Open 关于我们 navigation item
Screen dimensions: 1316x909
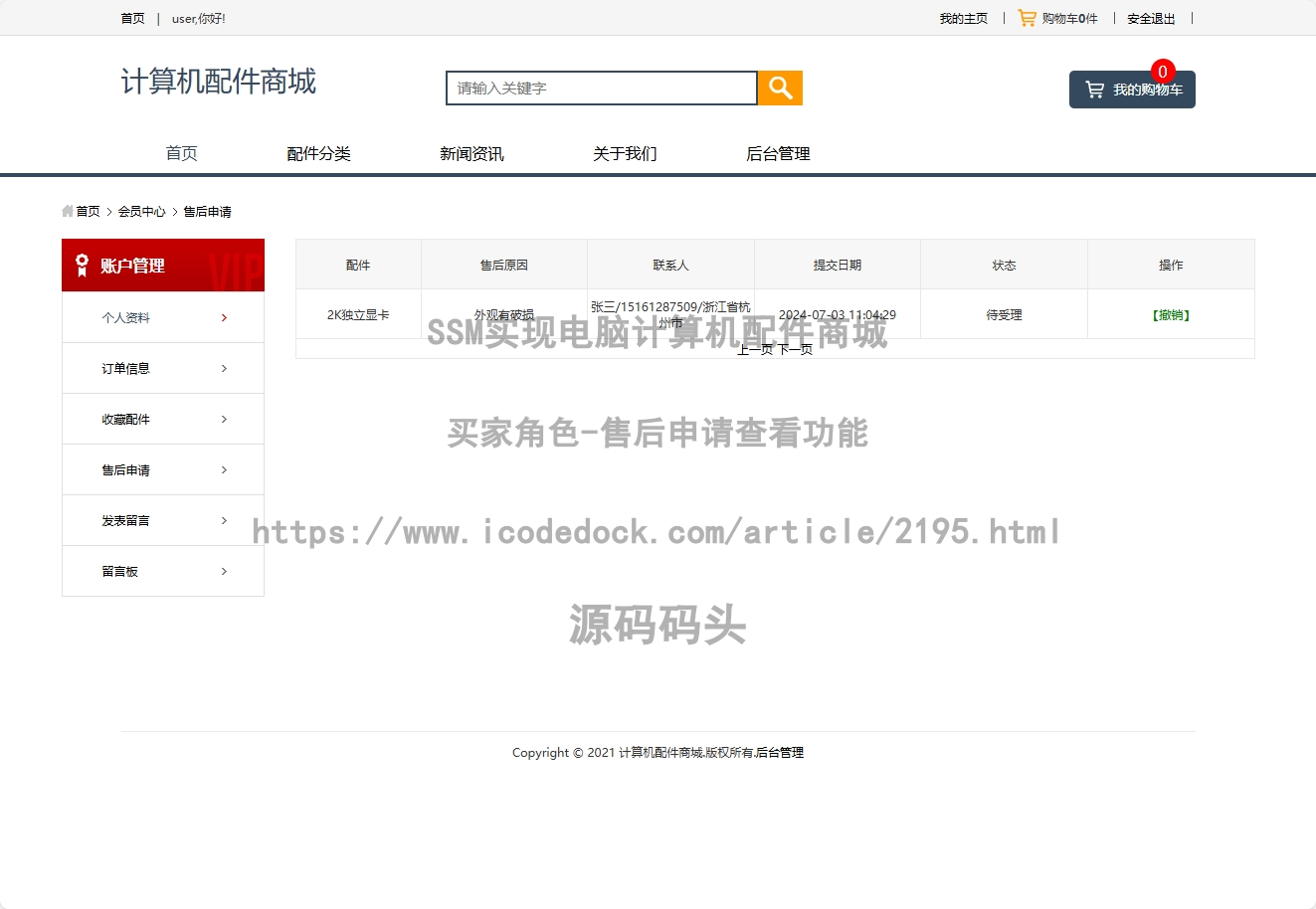625,153
